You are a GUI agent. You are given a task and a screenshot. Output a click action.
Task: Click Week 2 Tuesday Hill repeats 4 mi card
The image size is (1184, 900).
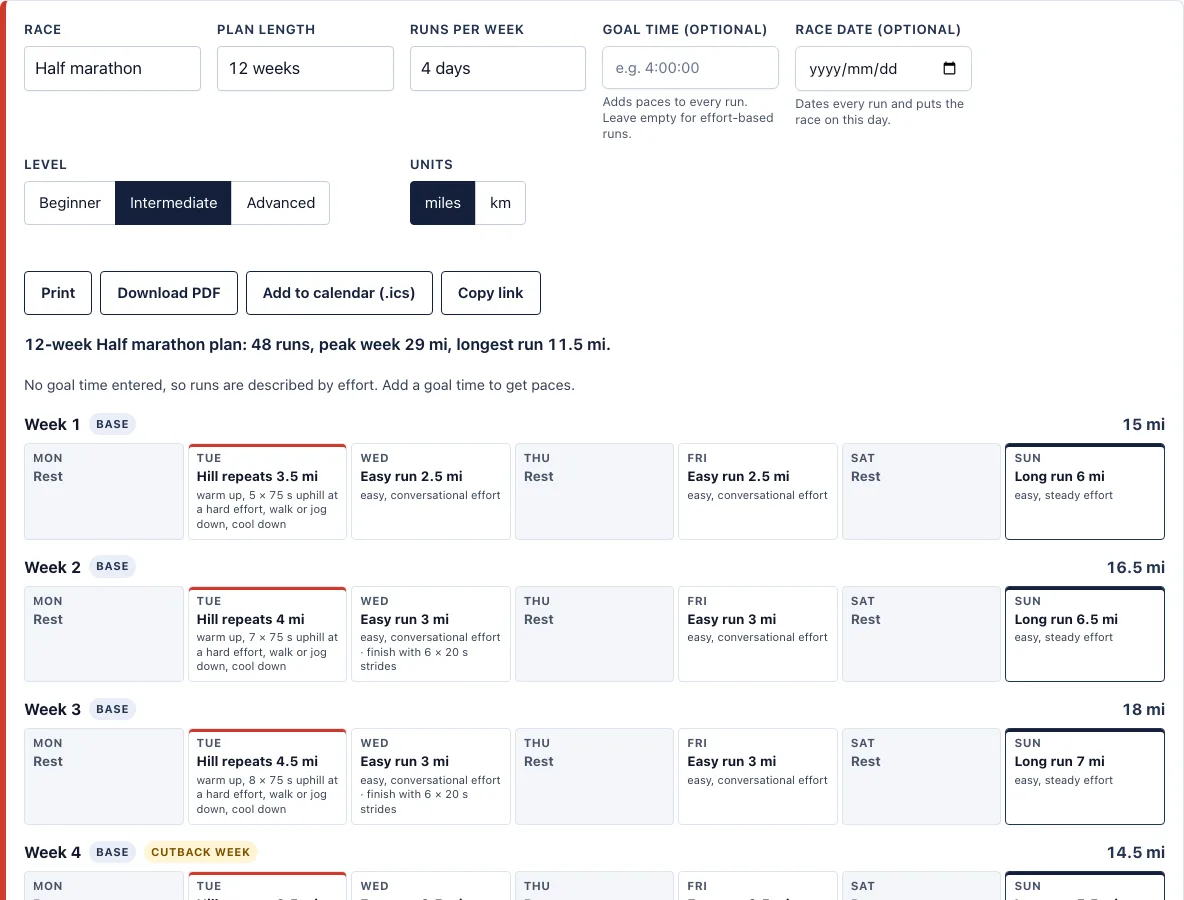tap(267, 634)
